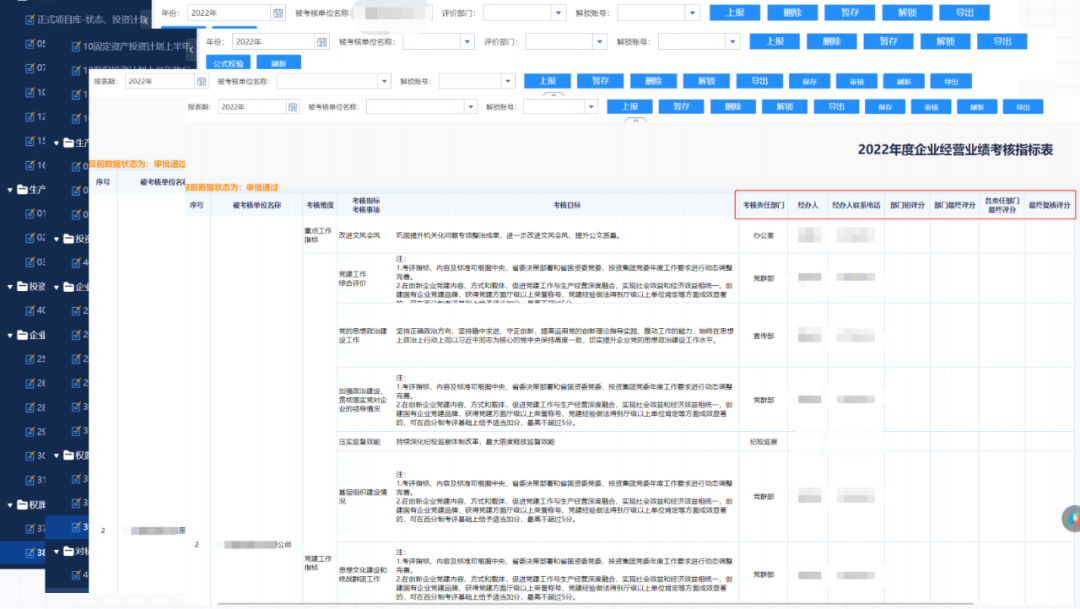Click the 审核 button in bottom toolbar row
The width and height of the screenshot is (1080, 609).
click(x=931, y=107)
